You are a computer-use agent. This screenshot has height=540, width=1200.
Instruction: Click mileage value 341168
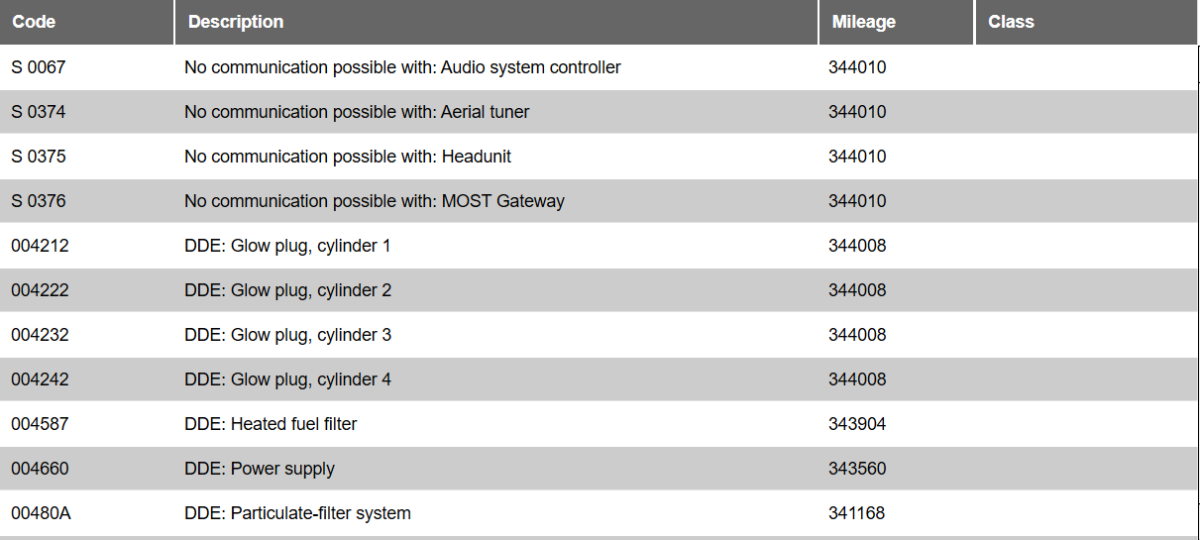click(856, 513)
